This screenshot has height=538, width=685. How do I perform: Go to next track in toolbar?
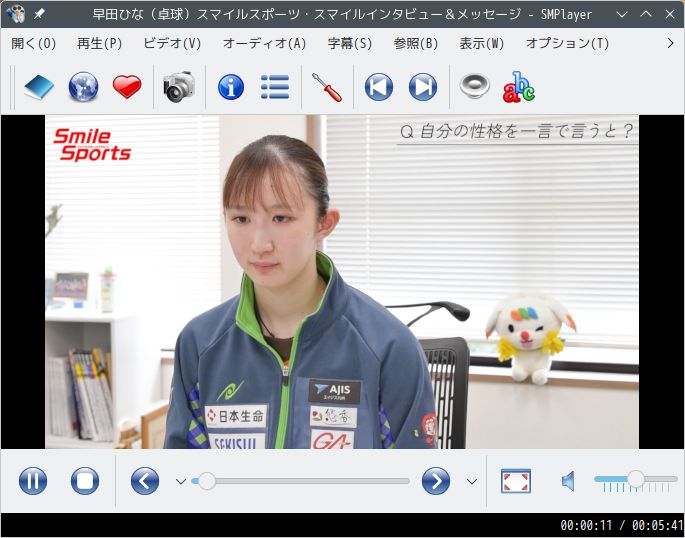coord(423,87)
